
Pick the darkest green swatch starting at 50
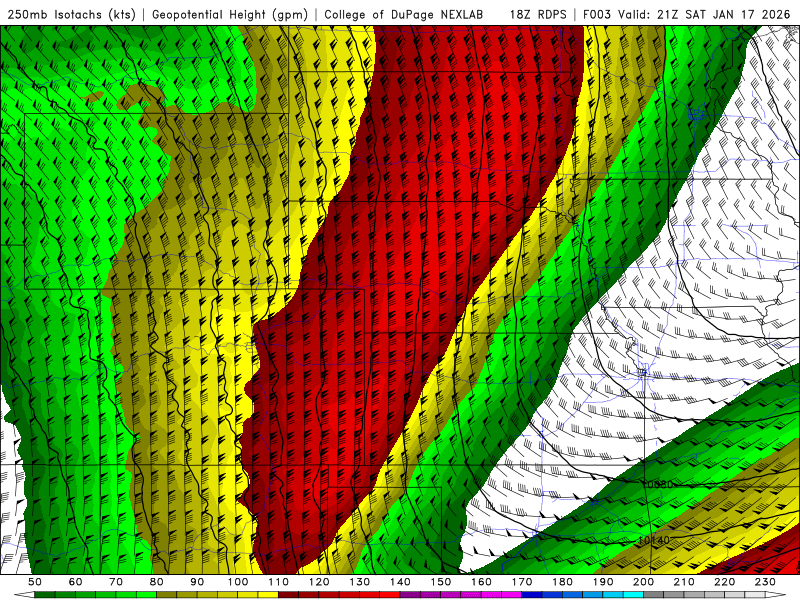pyautogui.click(x=45, y=595)
